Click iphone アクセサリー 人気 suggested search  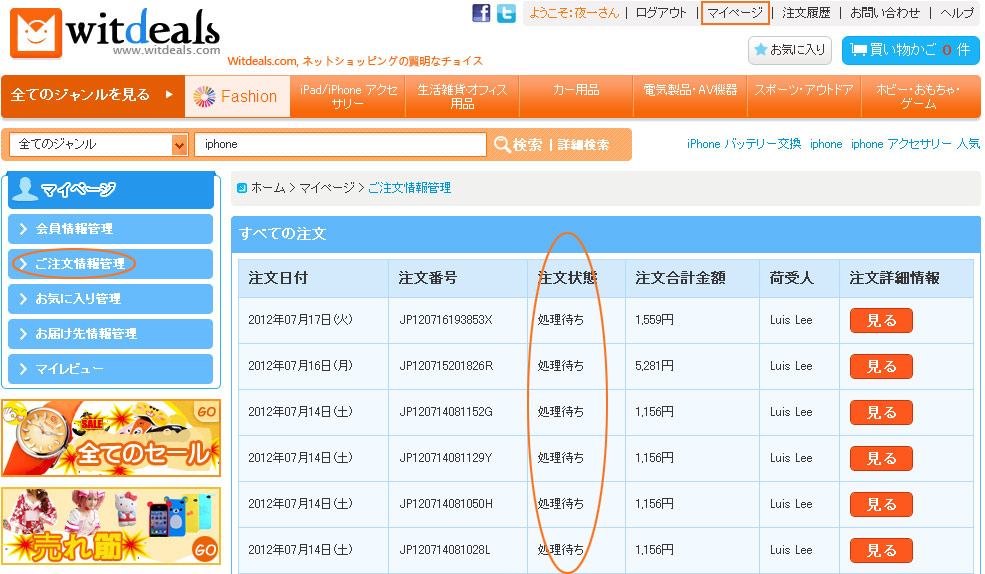915,144
